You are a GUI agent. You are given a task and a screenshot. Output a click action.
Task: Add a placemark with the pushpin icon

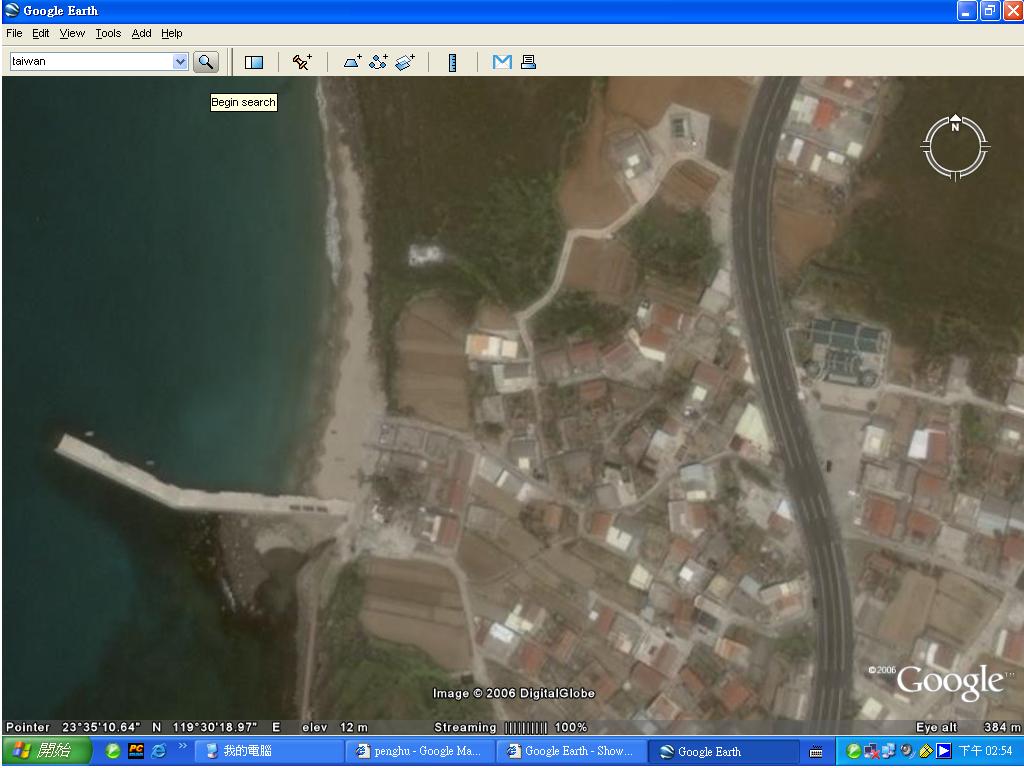click(x=302, y=62)
